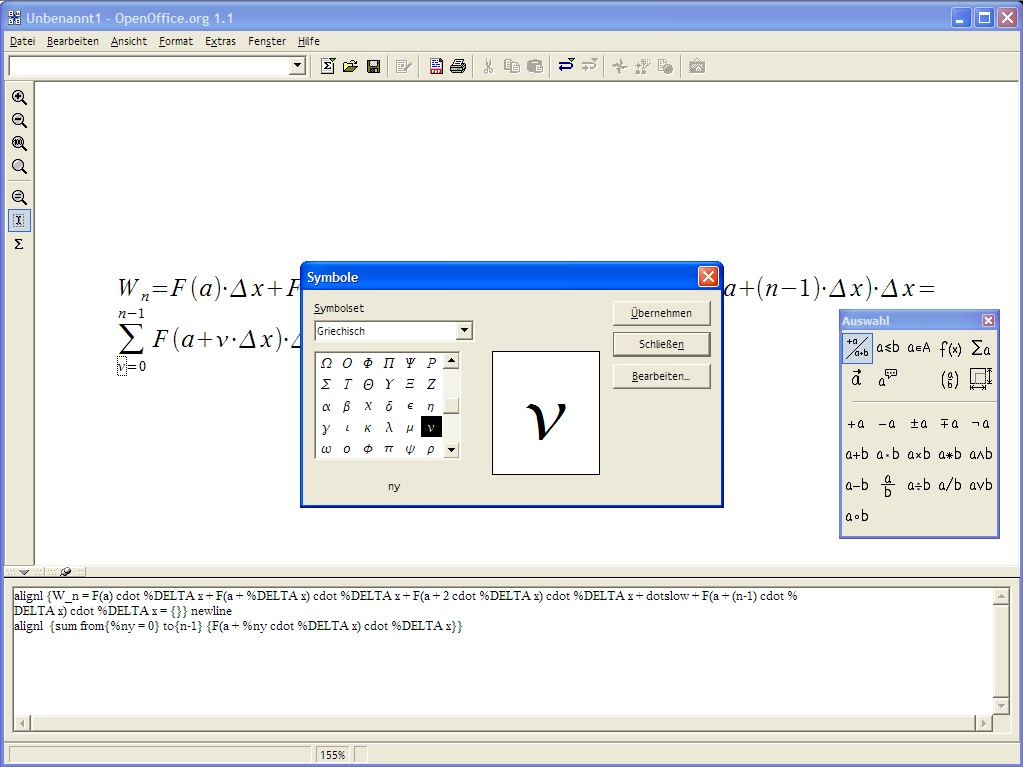Toggle the formula cursor tool
The image size is (1023, 767).
19,220
